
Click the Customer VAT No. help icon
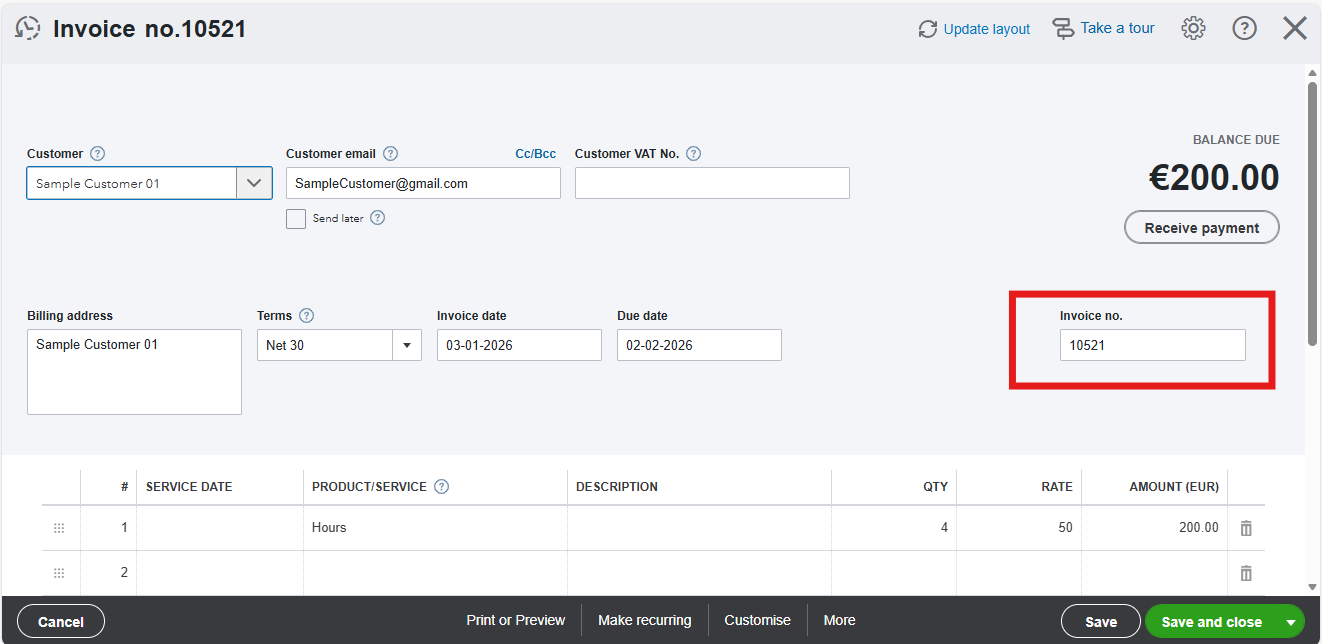click(x=693, y=154)
